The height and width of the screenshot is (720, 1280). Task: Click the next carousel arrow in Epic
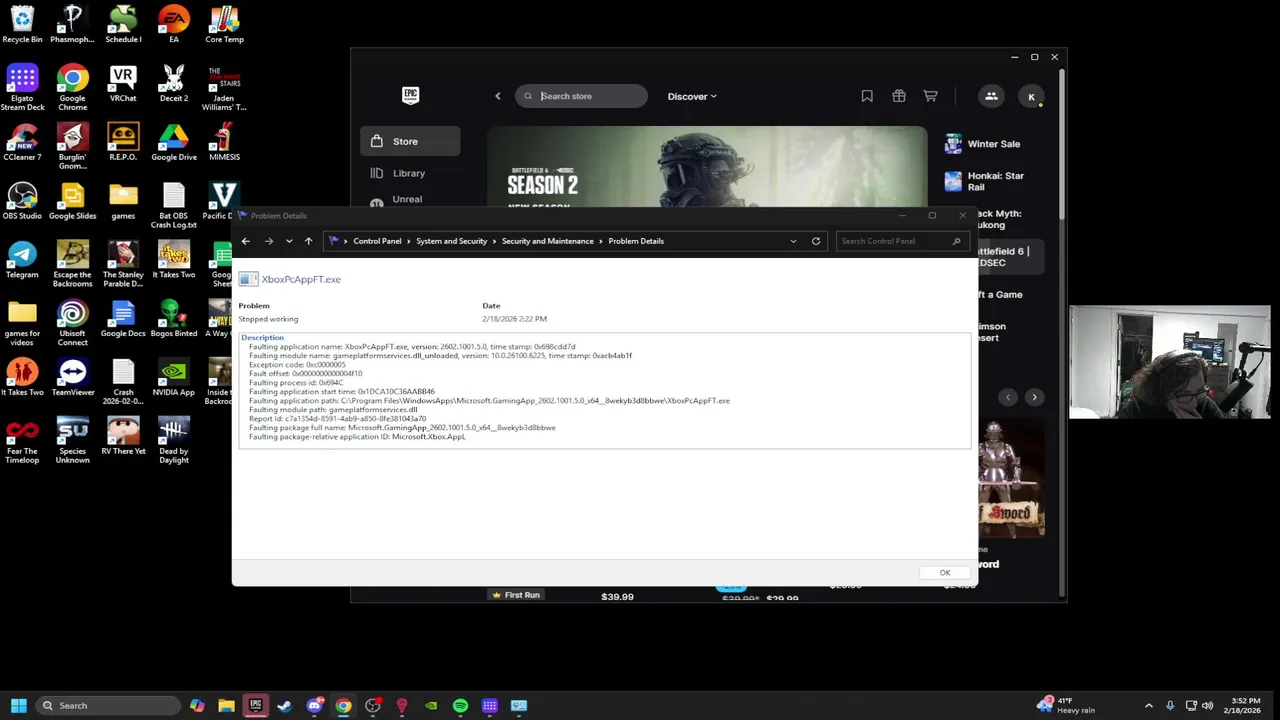(x=1034, y=397)
